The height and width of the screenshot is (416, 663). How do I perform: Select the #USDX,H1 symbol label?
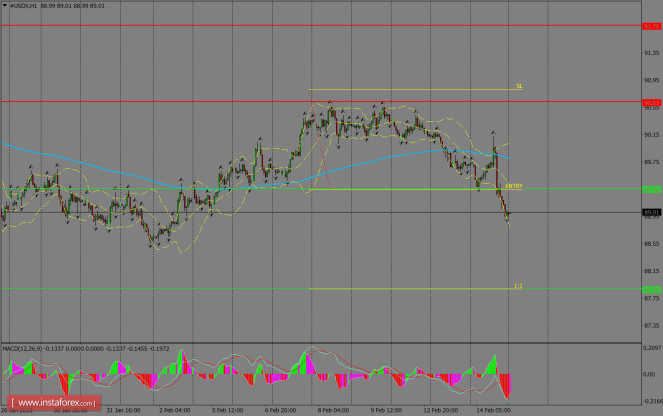pyautogui.click(x=23, y=6)
